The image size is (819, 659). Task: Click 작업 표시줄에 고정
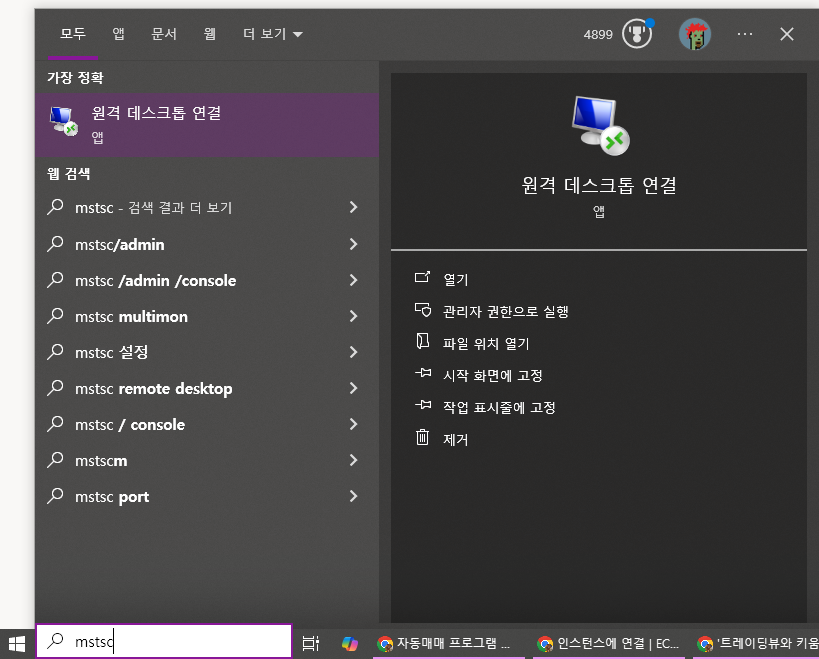click(499, 407)
